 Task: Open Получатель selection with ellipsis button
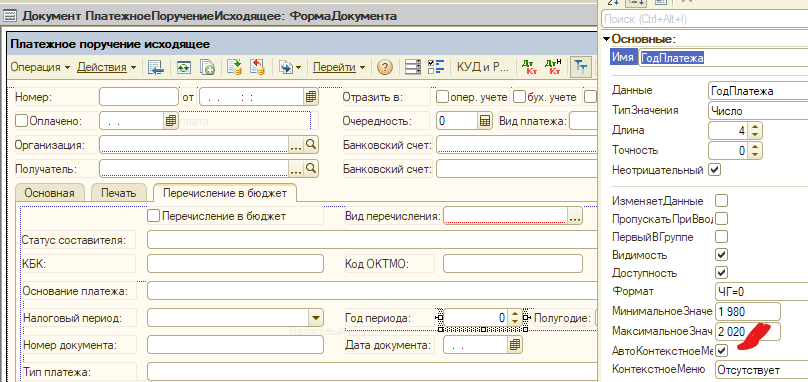coord(296,169)
